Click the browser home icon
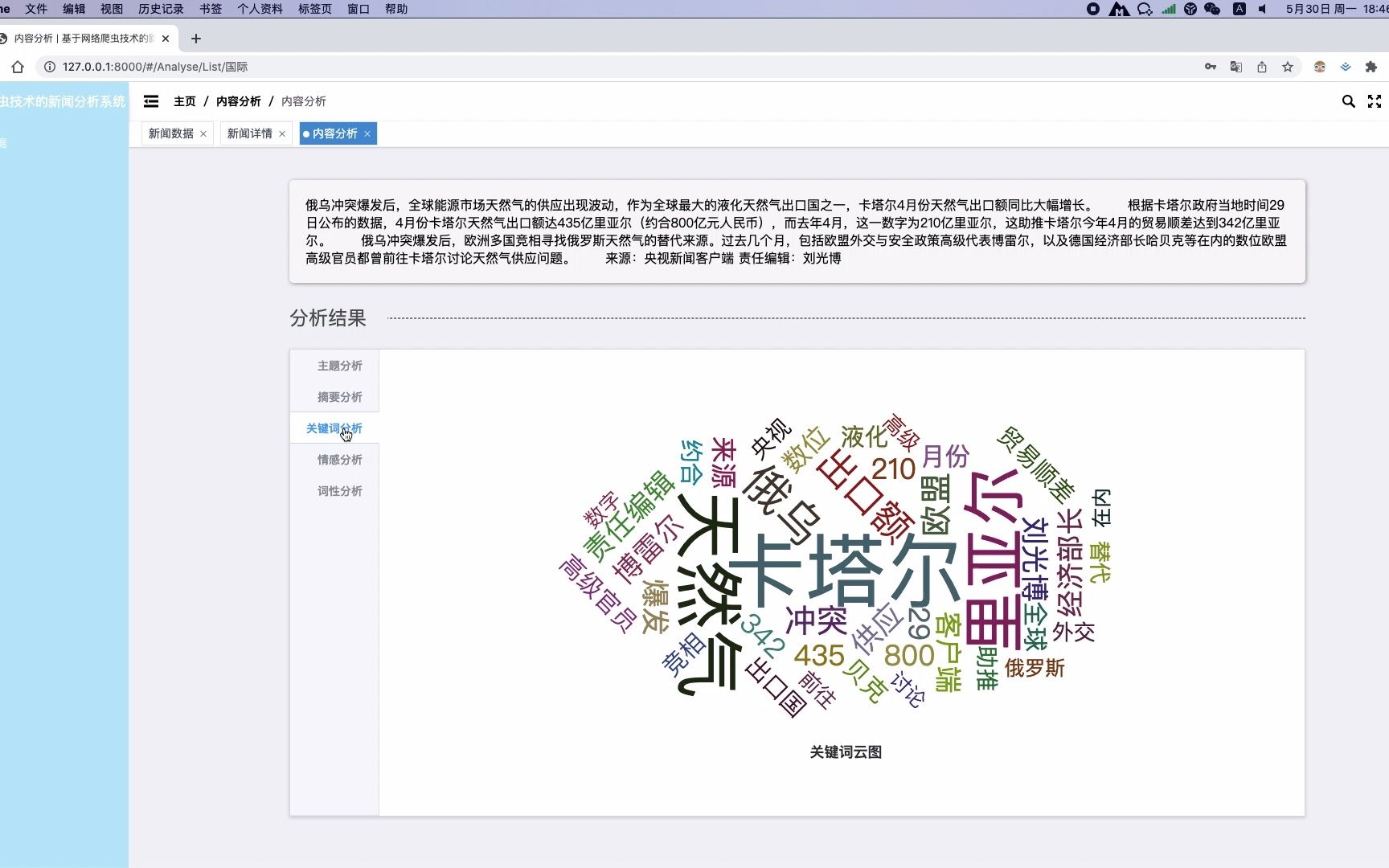The width and height of the screenshot is (1389, 868). pyautogui.click(x=18, y=67)
